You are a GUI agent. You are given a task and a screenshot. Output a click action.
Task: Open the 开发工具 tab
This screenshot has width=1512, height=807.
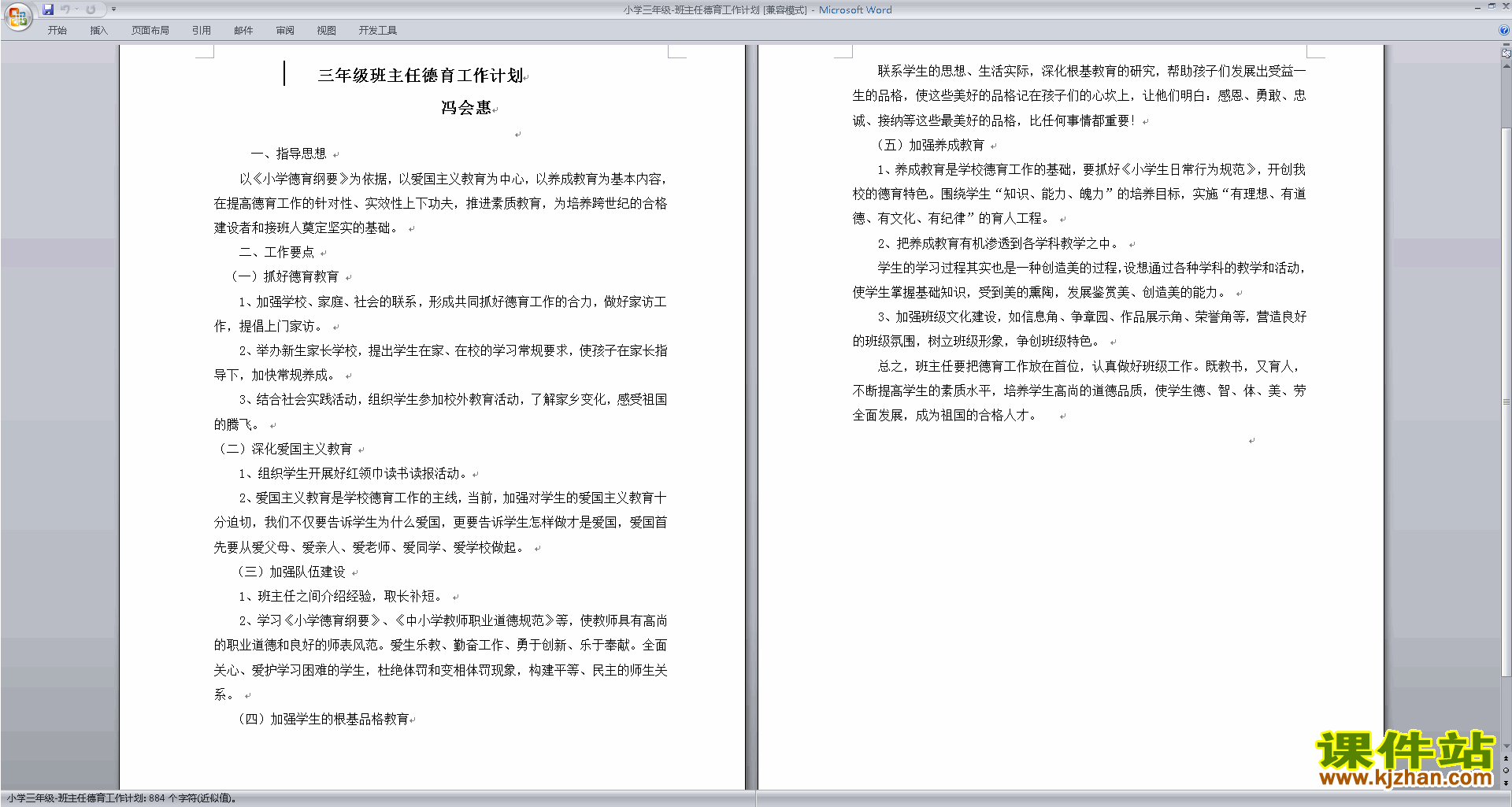tap(378, 30)
